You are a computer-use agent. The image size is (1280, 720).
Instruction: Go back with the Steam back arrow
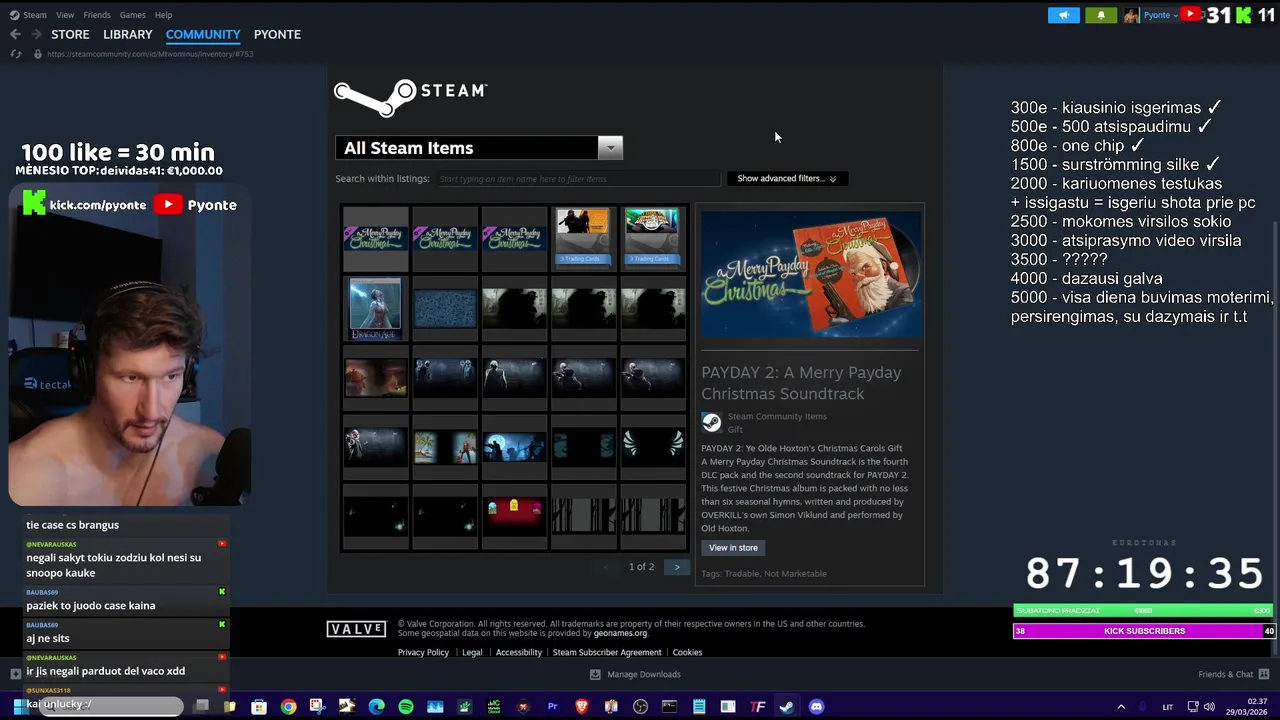15,34
